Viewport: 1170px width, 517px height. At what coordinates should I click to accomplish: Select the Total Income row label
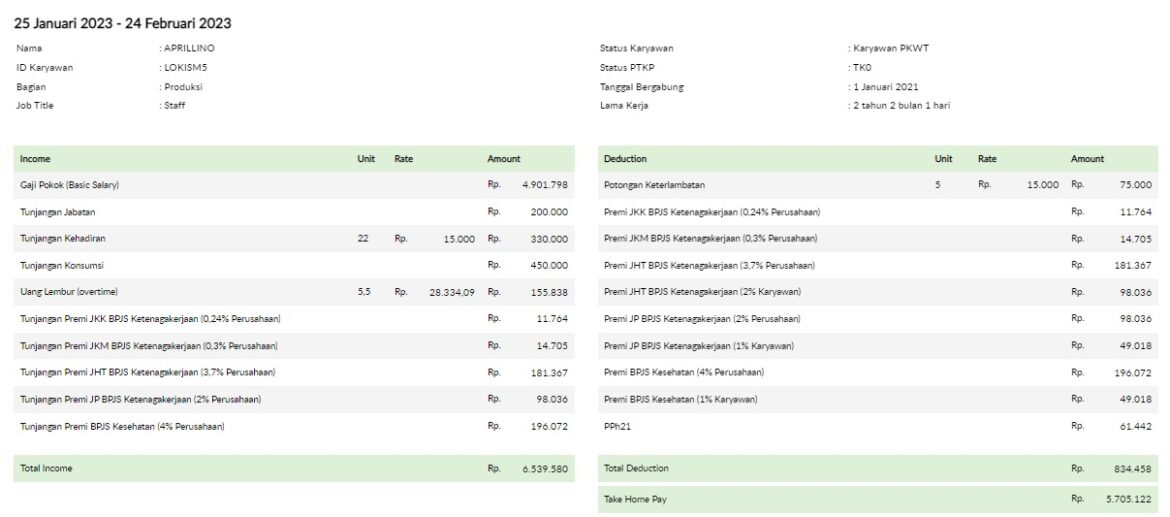[46, 468]
